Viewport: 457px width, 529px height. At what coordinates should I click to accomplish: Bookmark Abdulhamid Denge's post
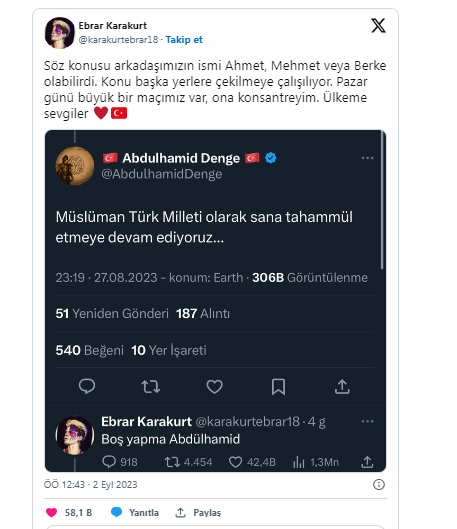click(278, 387)
